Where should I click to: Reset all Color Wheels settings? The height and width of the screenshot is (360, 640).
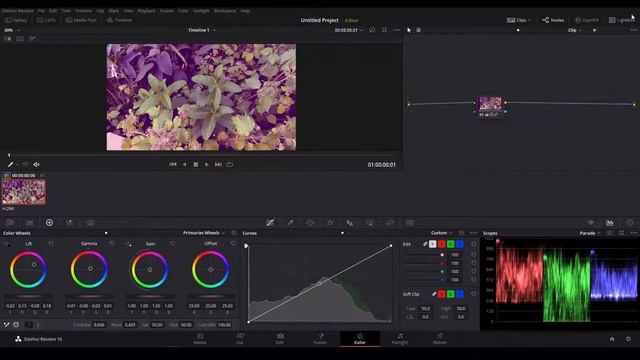[x=234, y=233]
